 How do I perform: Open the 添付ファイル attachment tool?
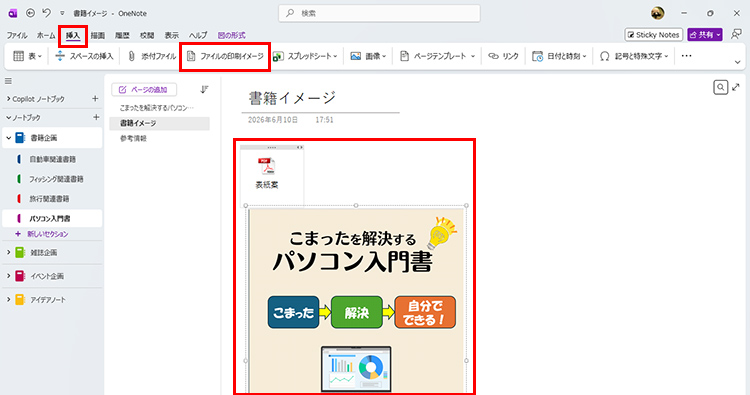152,56
